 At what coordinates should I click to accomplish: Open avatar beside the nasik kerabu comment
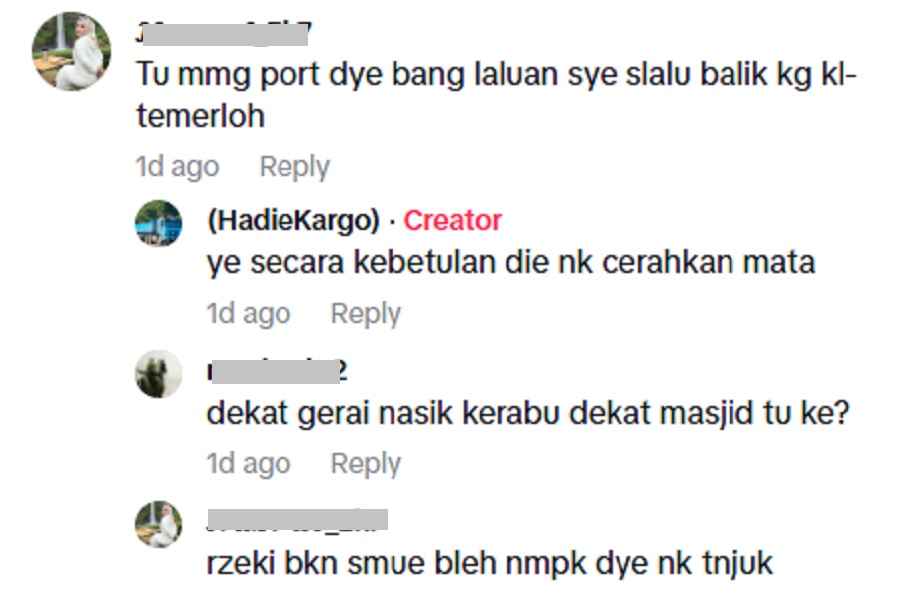click(158, 374)
